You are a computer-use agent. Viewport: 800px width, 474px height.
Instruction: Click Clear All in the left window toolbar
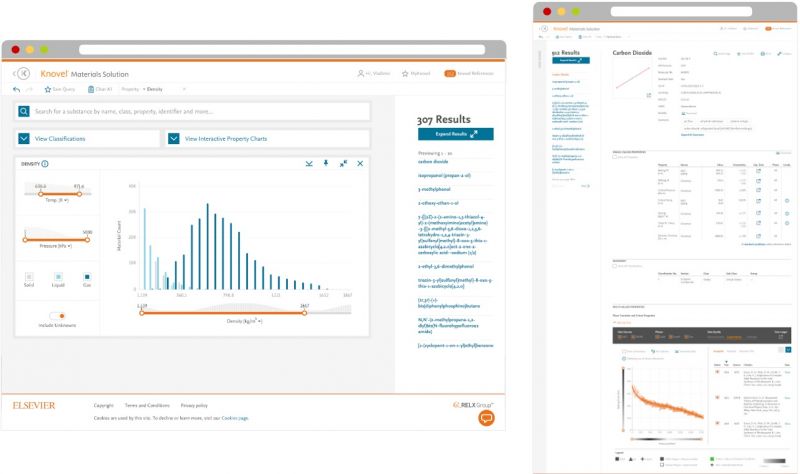pyautogui.click(x=100, y=89)
